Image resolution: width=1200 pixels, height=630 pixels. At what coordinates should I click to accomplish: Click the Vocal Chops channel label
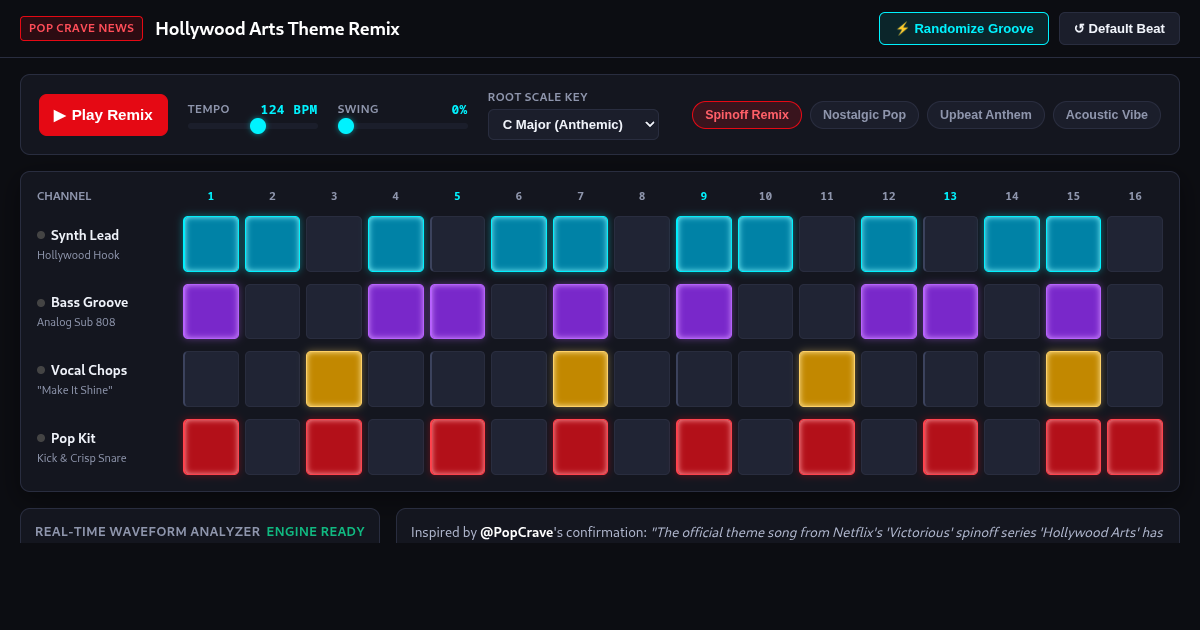coord(89,370)
